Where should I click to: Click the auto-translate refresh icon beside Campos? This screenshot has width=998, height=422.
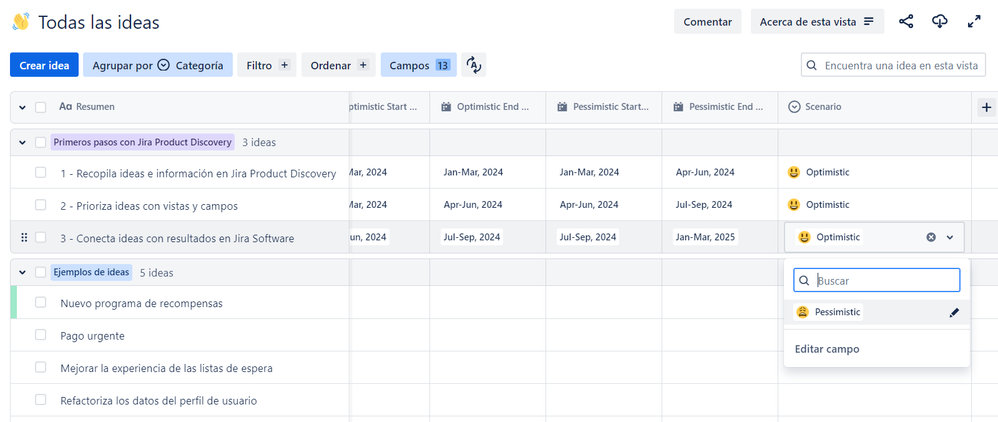474,65
